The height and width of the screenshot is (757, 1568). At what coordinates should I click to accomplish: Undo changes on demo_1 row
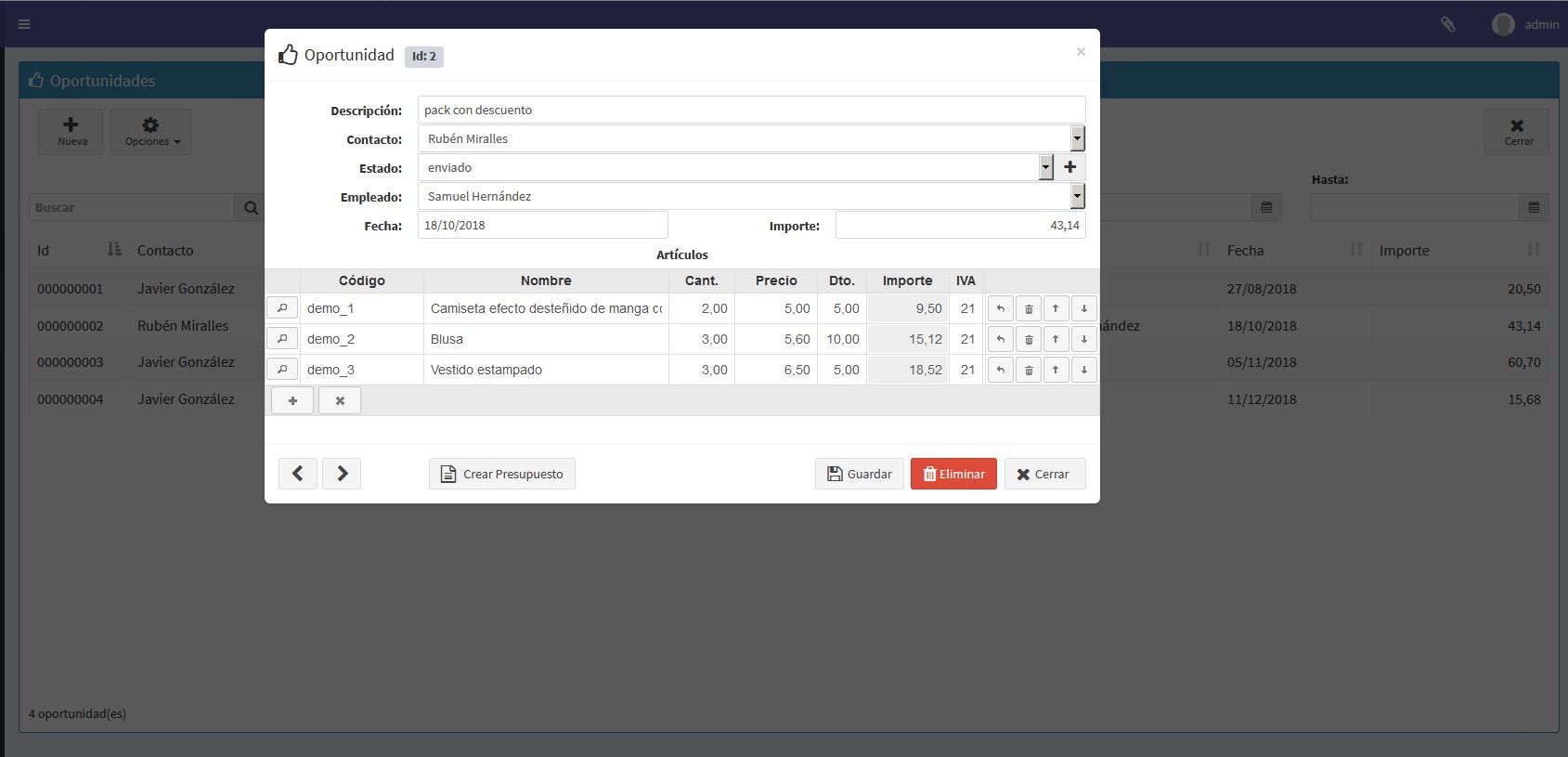tap(1000, 308)
